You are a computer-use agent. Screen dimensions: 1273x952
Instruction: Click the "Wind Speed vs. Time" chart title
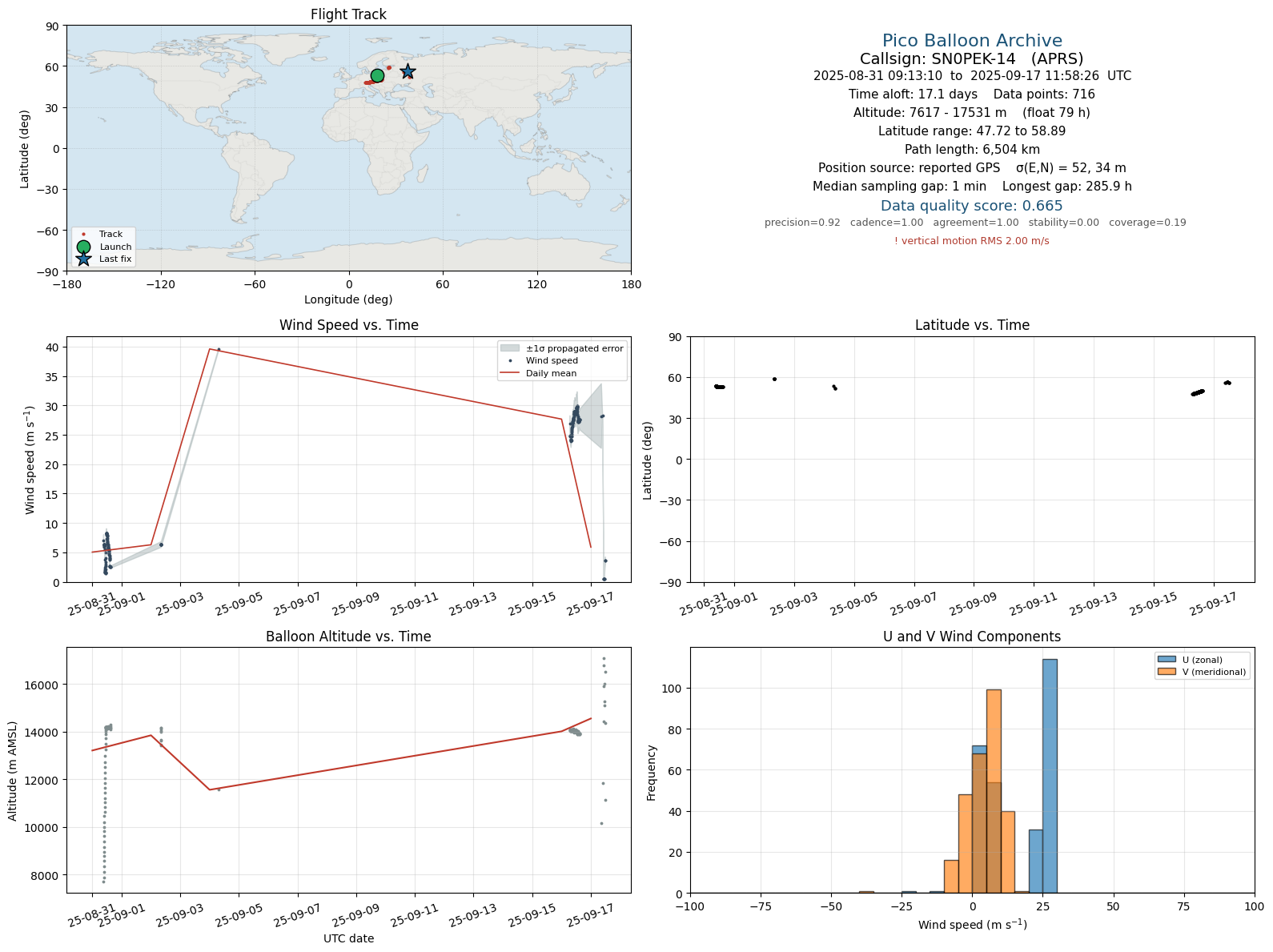pos(348,325)
